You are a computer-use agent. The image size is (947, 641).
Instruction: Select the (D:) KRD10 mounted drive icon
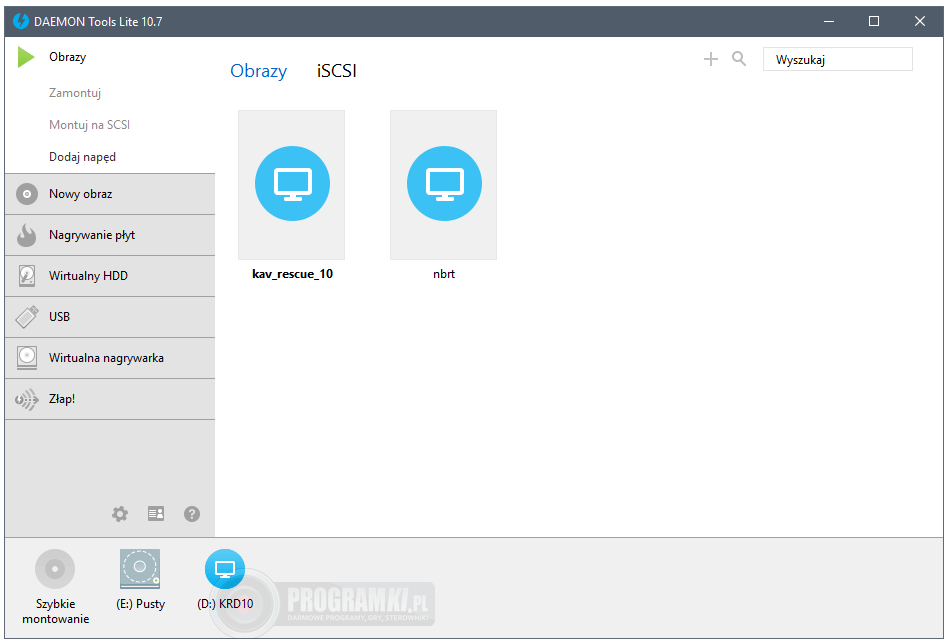225,569
